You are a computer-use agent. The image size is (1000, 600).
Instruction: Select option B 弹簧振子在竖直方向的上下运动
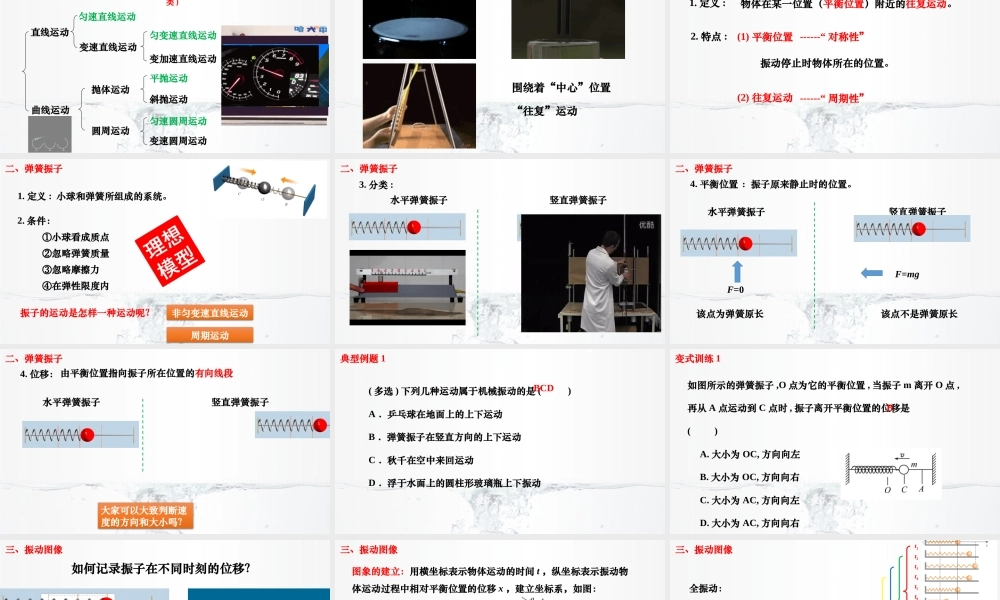(x=445, y=437)
